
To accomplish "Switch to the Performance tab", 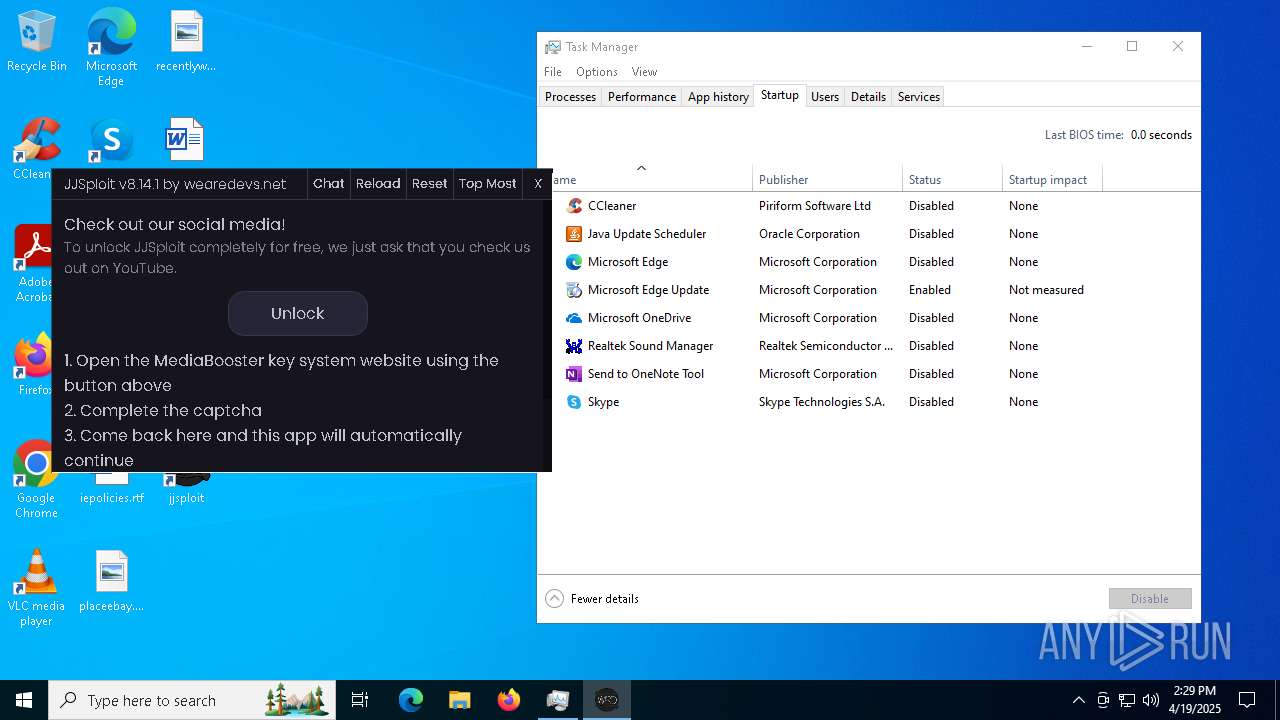I will [642, 97].
